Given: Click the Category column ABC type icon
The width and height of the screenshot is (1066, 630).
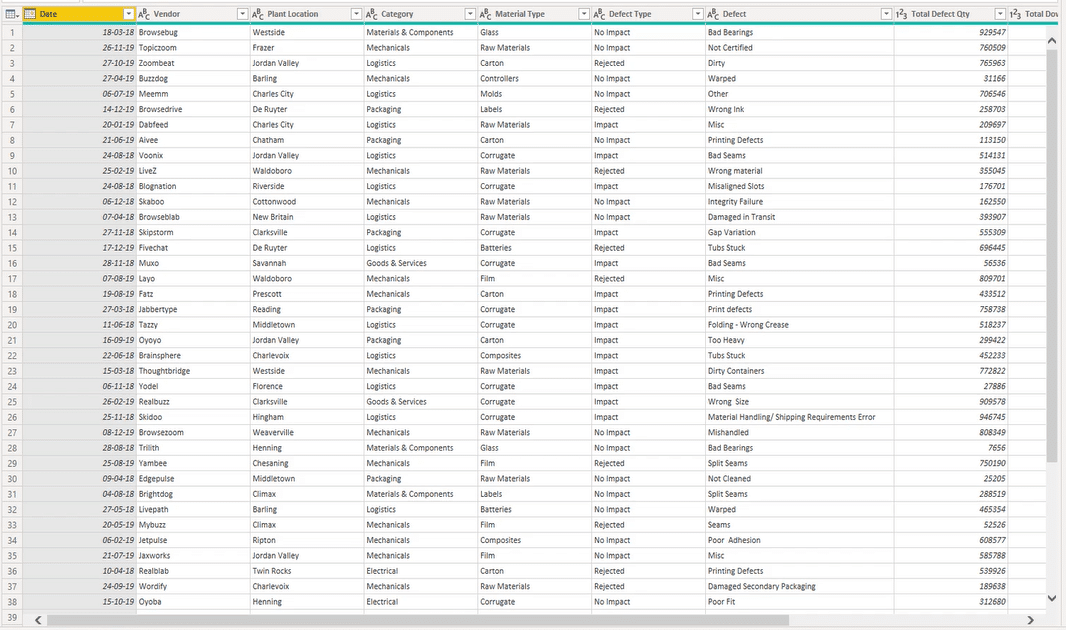Looking at the screenshot, I should tap(372, 14).
